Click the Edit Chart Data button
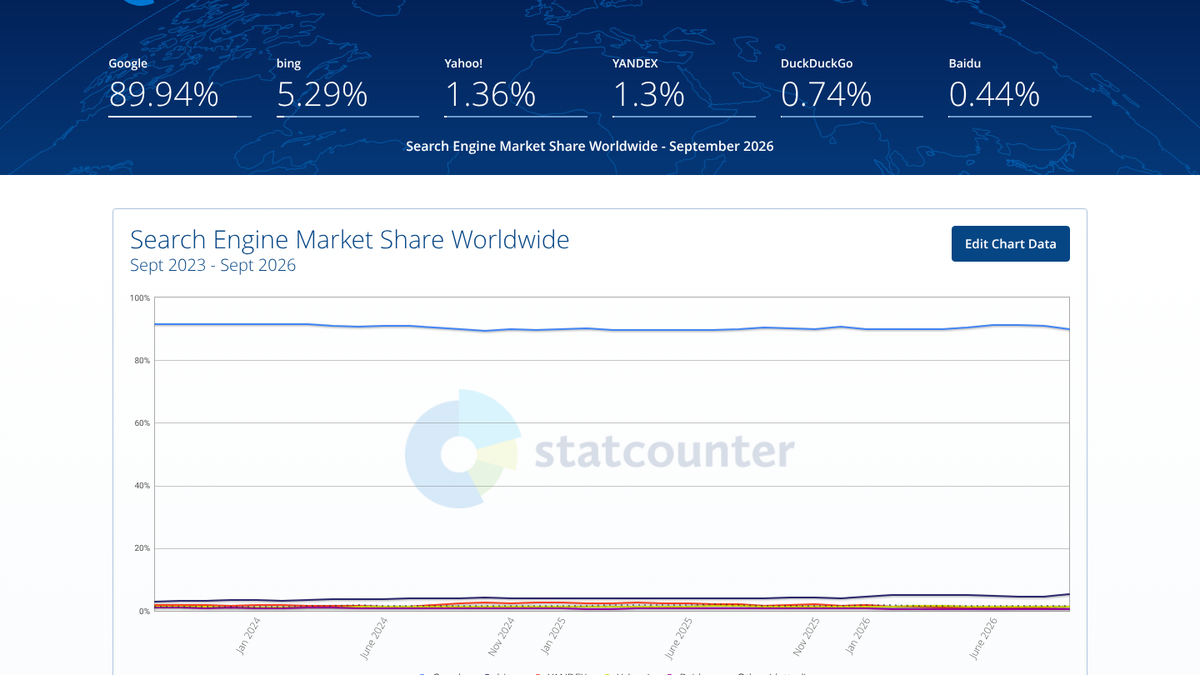Screen dimensions: 1200x675 [1010, 244]
